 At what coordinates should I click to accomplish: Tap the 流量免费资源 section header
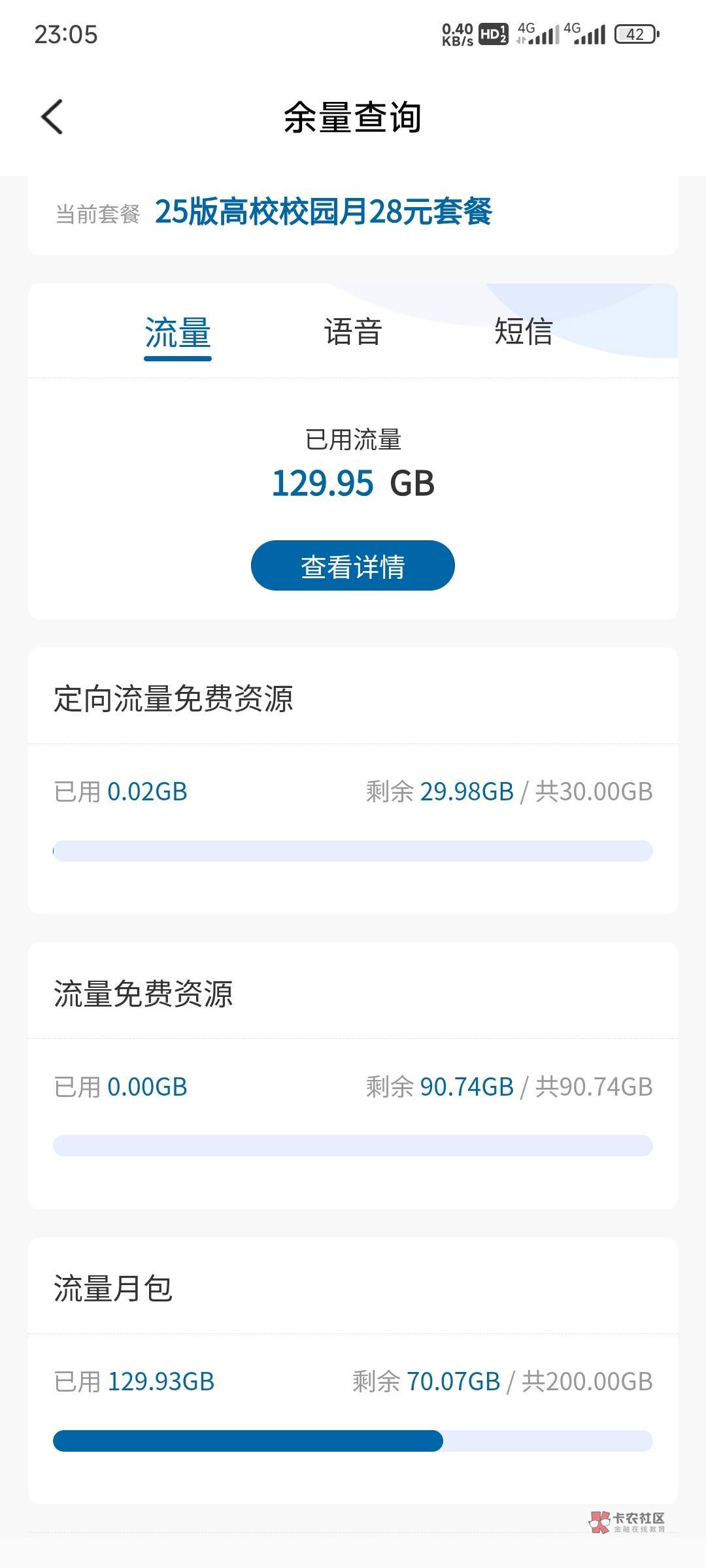coord(143,994)
